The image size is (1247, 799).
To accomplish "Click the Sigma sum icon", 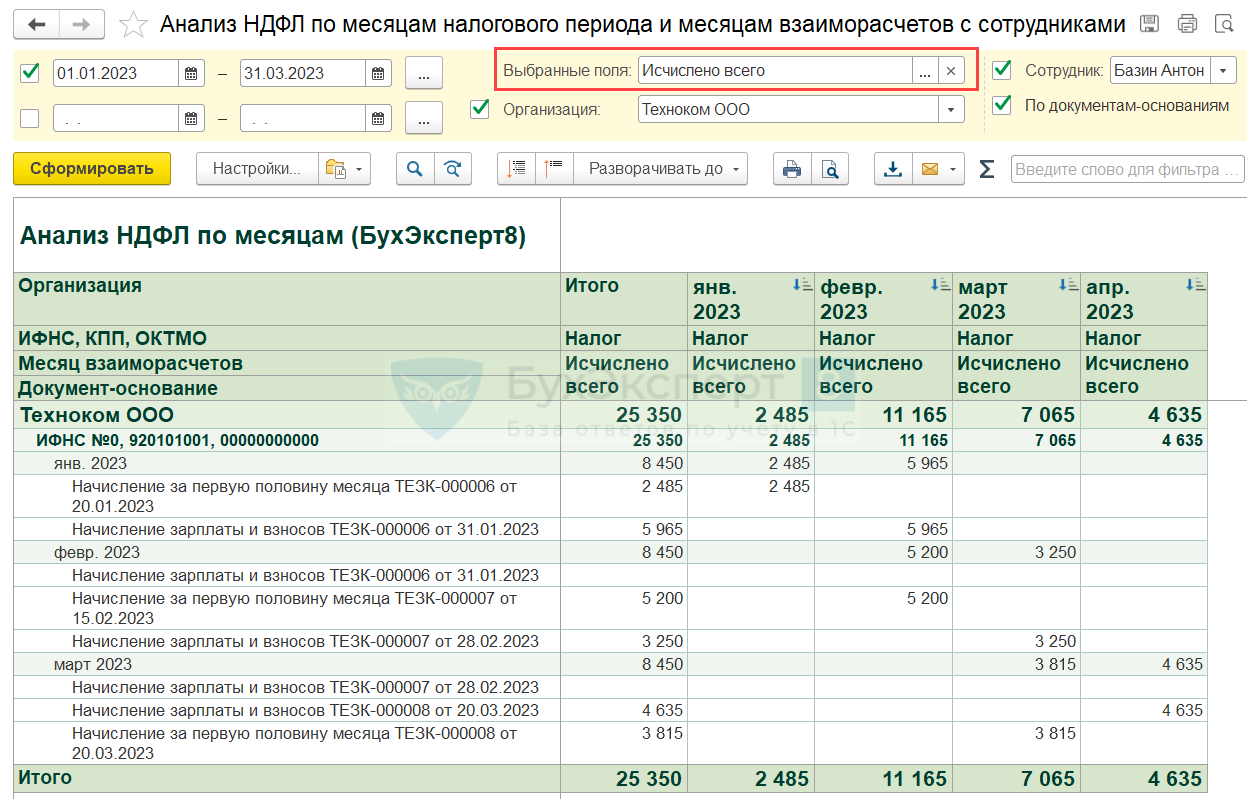I will [x=987, y=169].
